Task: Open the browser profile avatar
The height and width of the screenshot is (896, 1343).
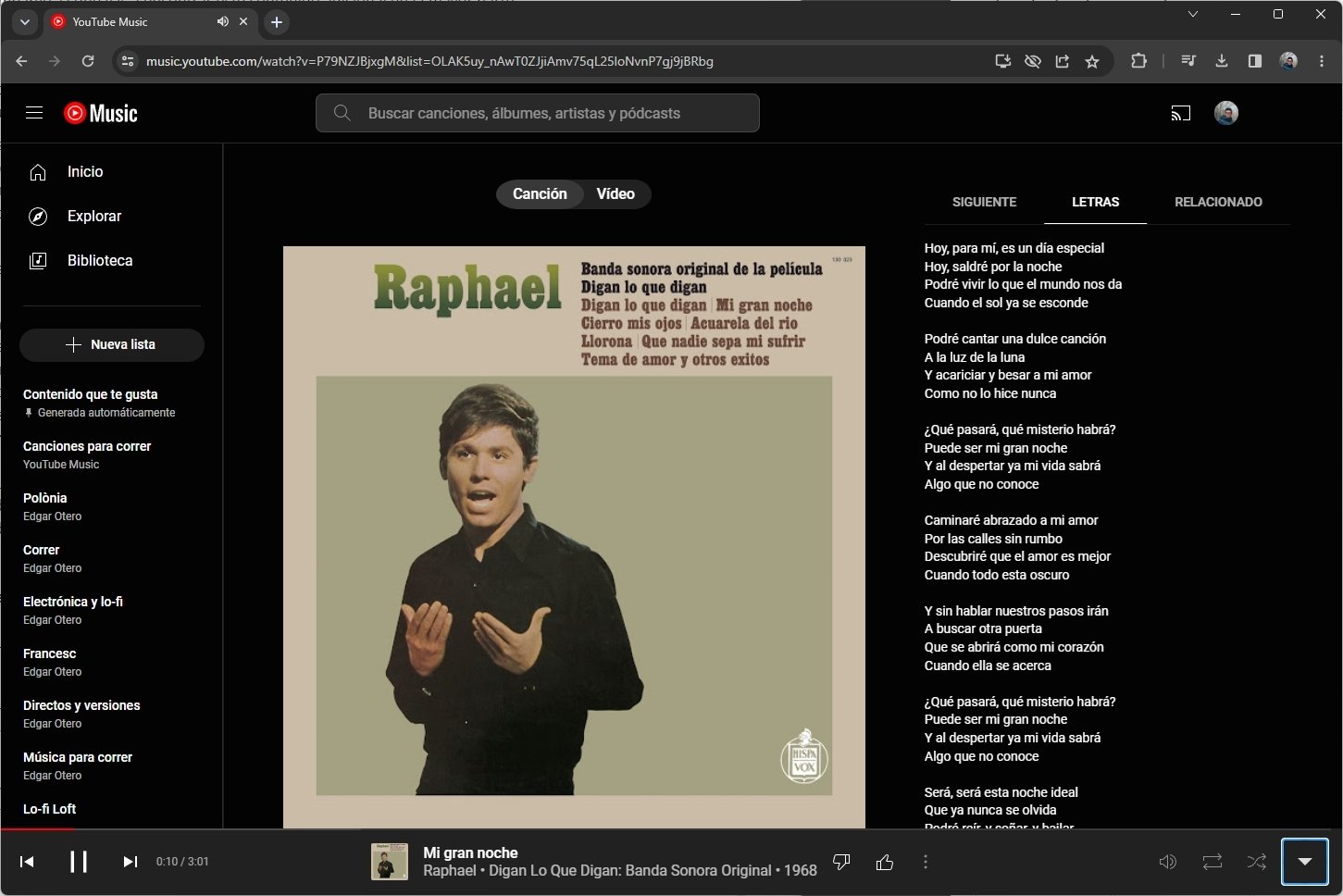Action: [1288, 61]
